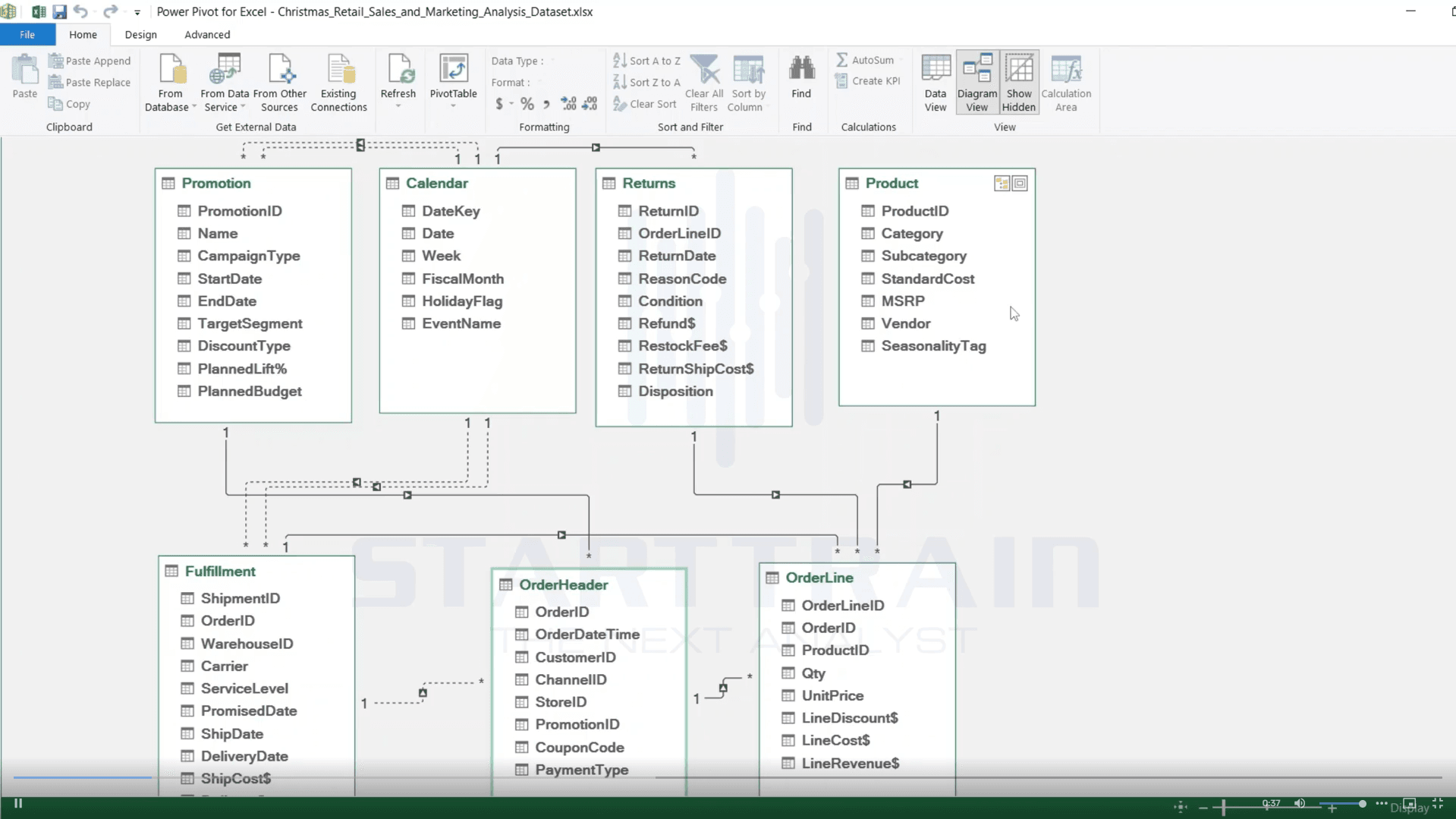
Task: Switch to the Home tab
Action: tap(83, 35)
